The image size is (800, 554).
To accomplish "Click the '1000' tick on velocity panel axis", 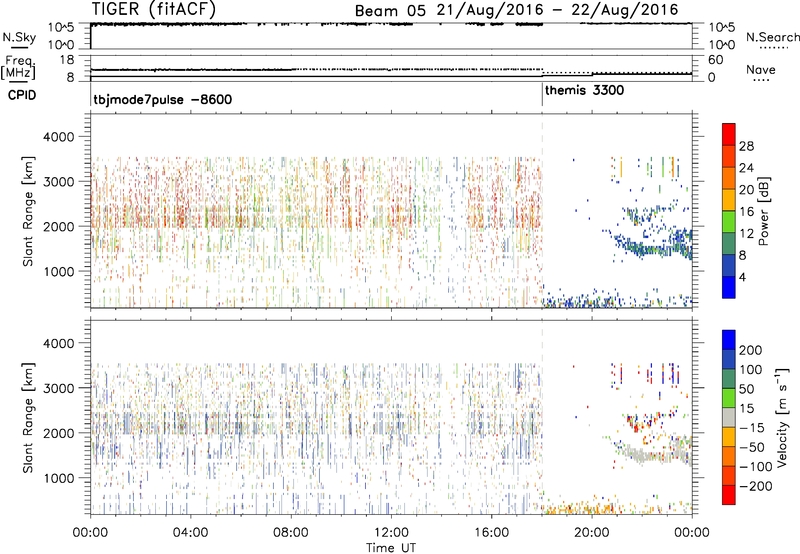I will (x=58, y=478).
